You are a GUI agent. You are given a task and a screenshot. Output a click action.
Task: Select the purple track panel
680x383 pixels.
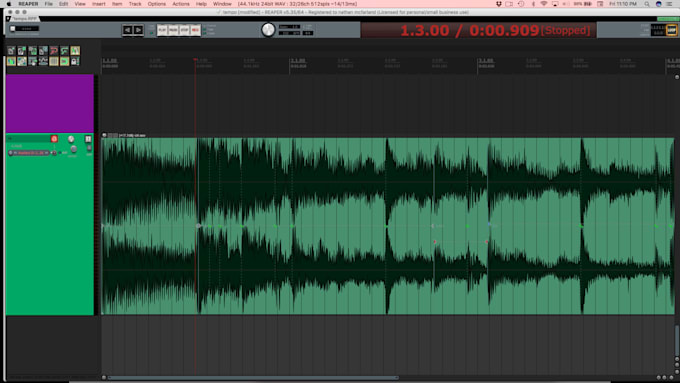(50, 103)
